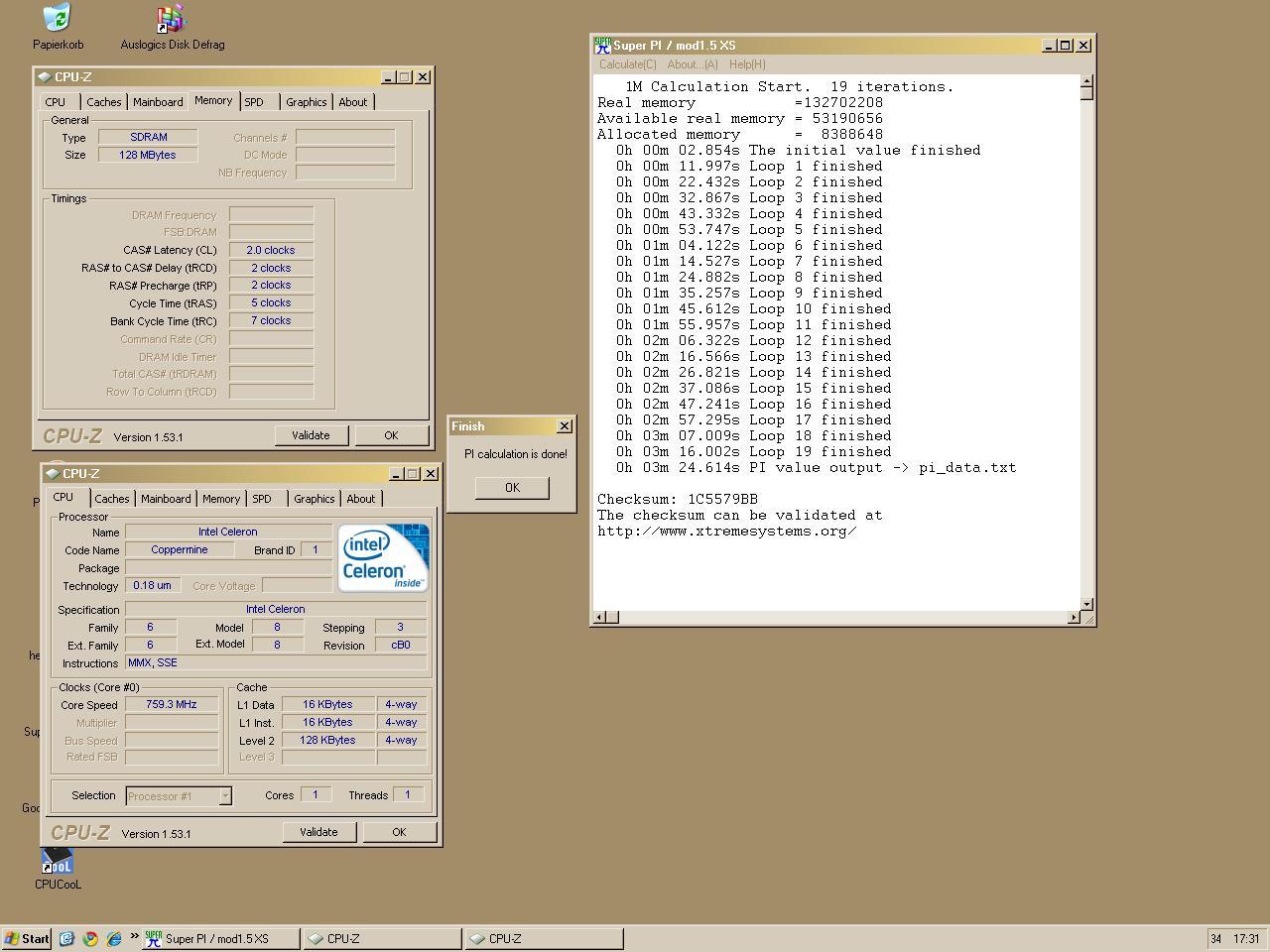Click the system clock showing 17:31
This screenshot has height=952, width=1270.
click(x=1246, y=938)
